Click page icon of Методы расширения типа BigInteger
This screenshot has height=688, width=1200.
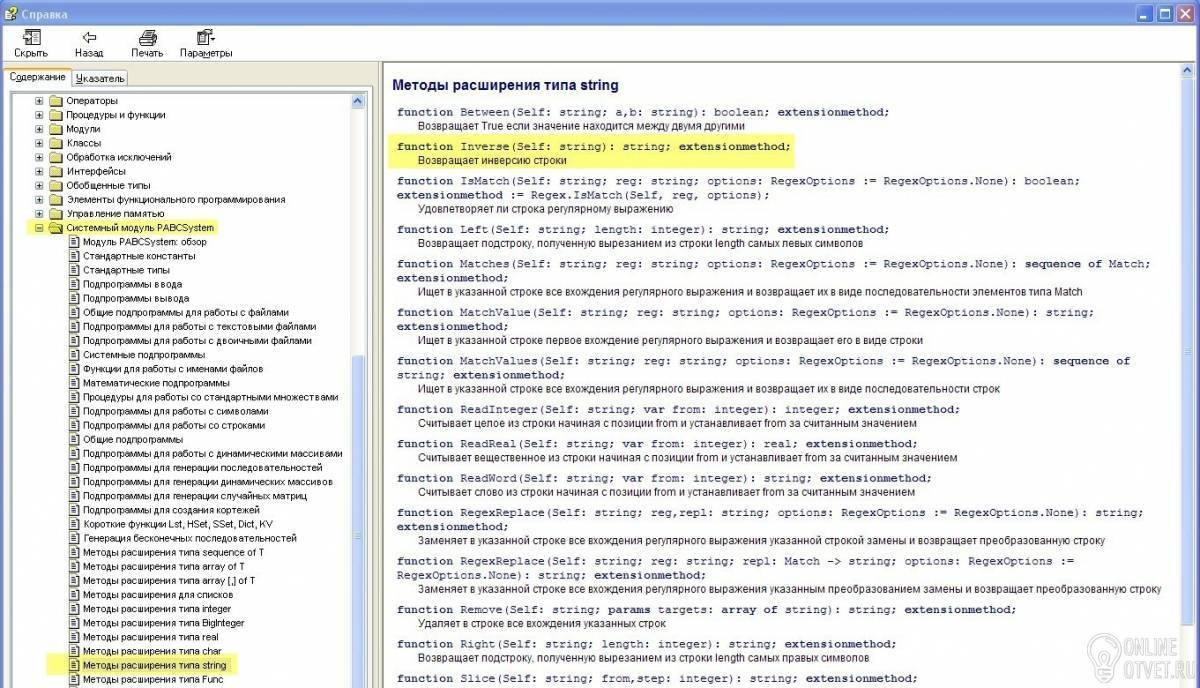[x=73, y=622]
